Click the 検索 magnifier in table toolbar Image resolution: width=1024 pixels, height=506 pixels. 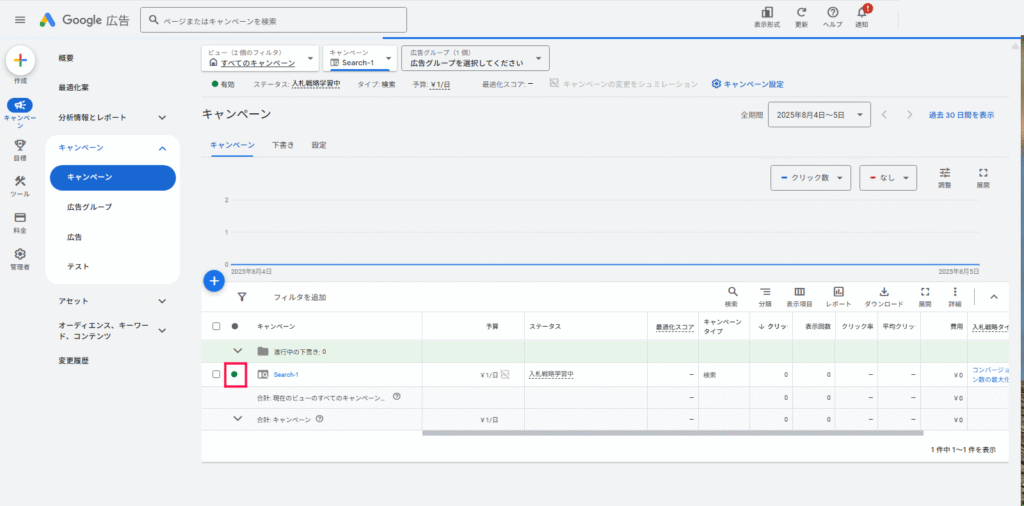pyautogui.click(x=732, y=292)
